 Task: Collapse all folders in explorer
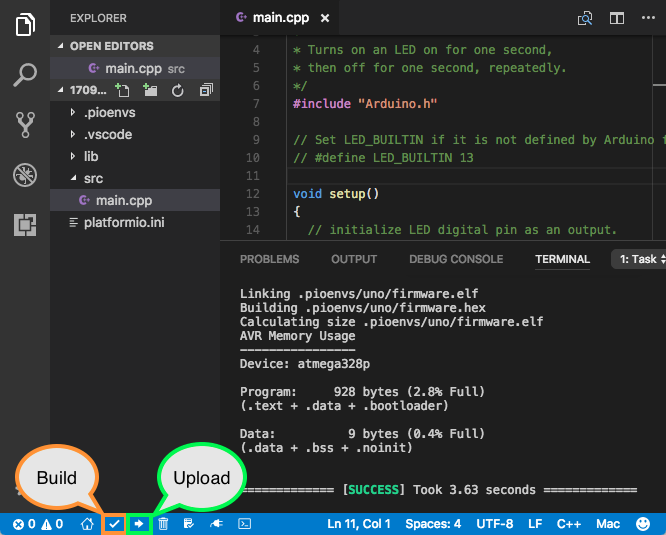point(206,90)
